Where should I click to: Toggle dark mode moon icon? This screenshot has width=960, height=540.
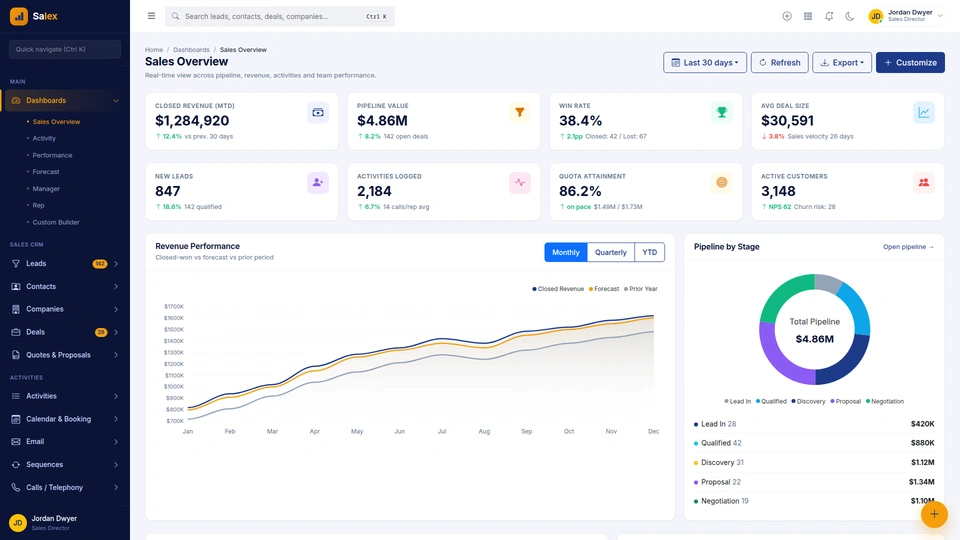(850, 17)
